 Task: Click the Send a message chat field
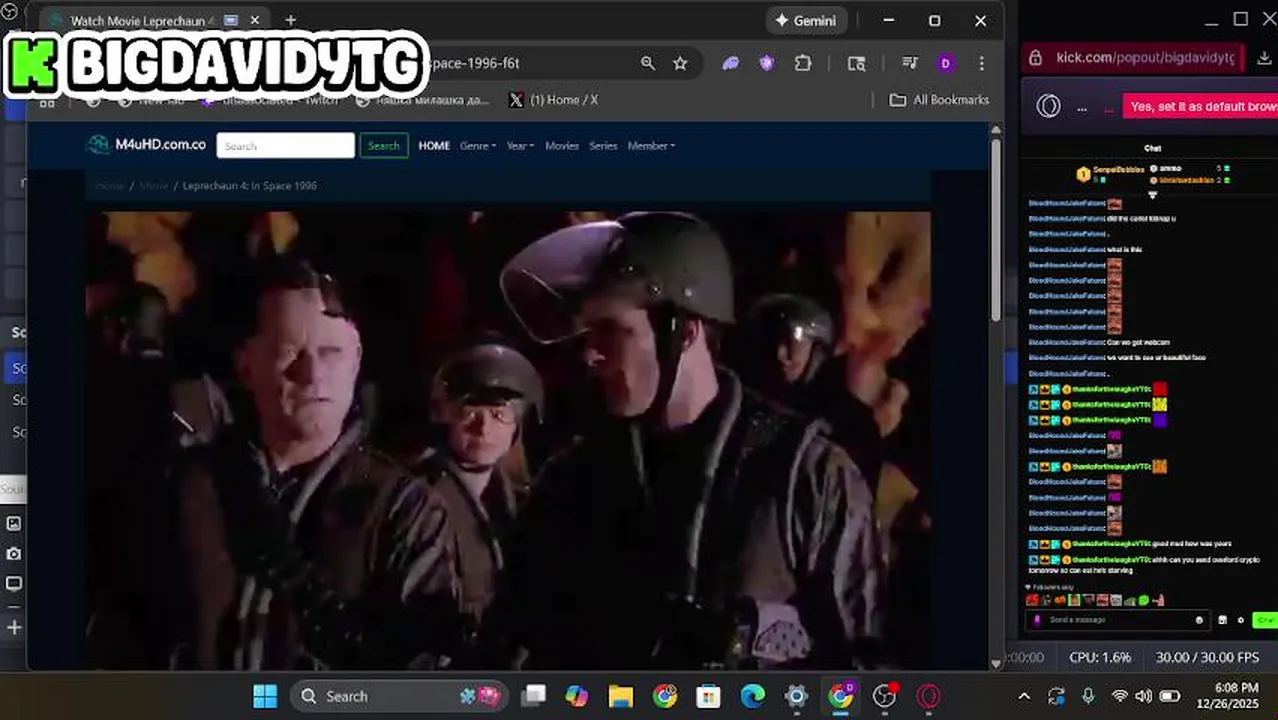click(x=1118, y=620)
